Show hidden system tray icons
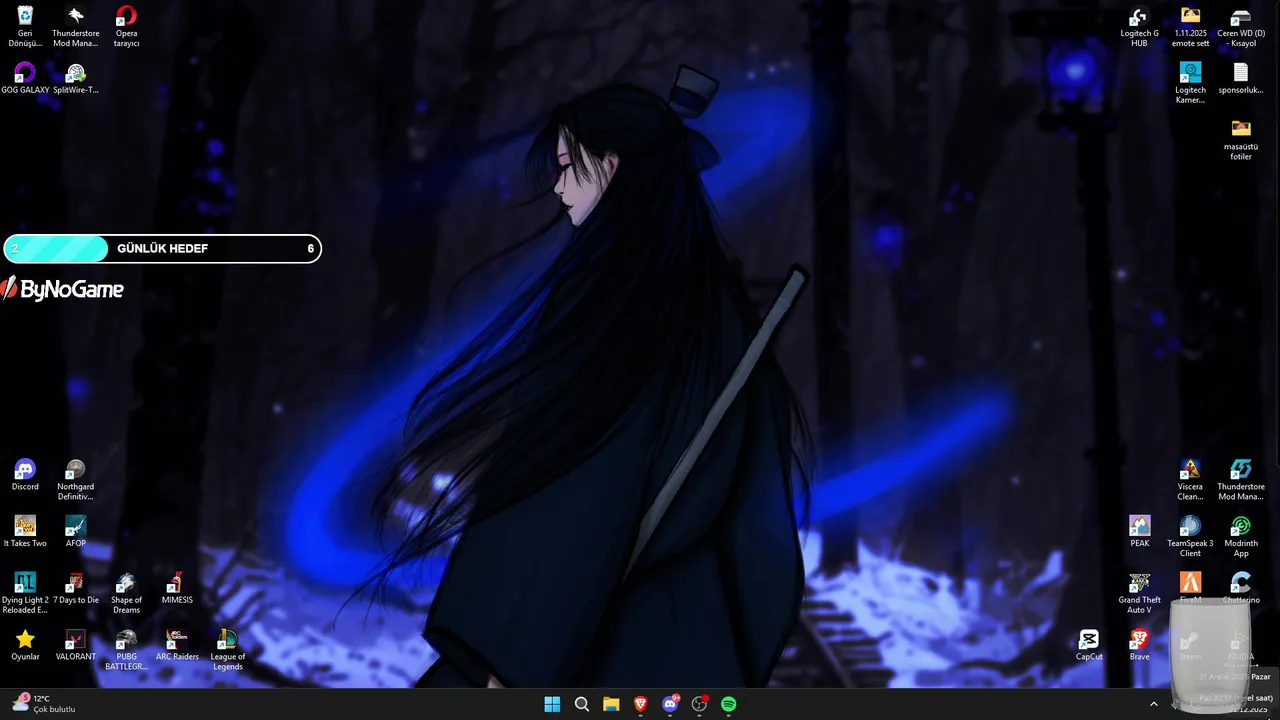This screenshot has height=720, width=1280. 1153,704
